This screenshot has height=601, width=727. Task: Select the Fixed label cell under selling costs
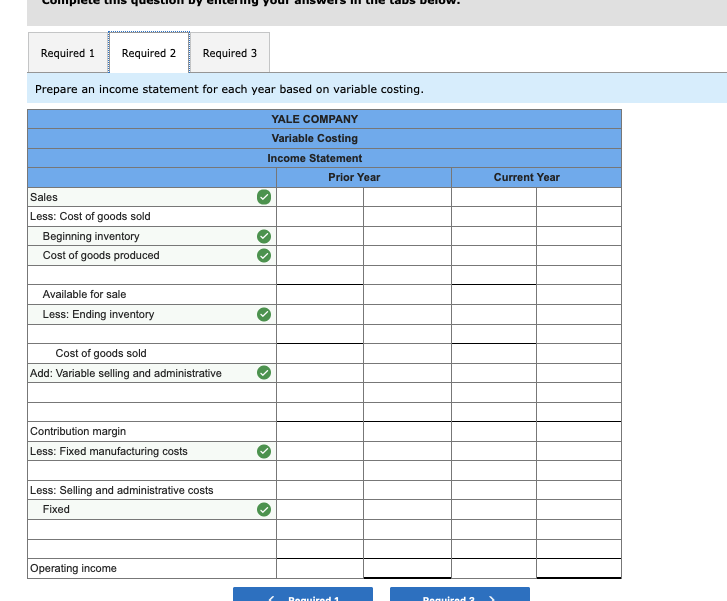coord(152,510)
